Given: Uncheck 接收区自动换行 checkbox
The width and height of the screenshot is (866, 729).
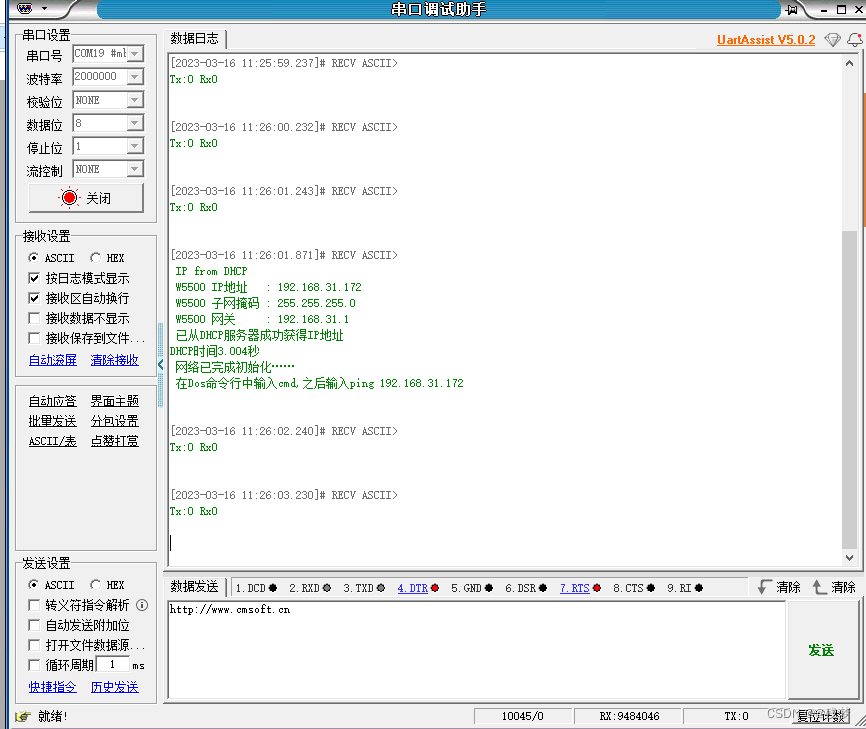Looking at the screenshot, I should 34,298.
